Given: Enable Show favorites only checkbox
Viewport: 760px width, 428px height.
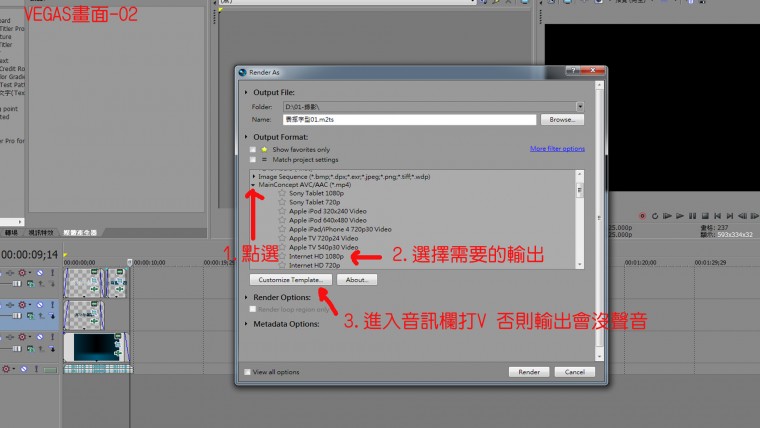Looking at the screenshot, I should [252, 149].
